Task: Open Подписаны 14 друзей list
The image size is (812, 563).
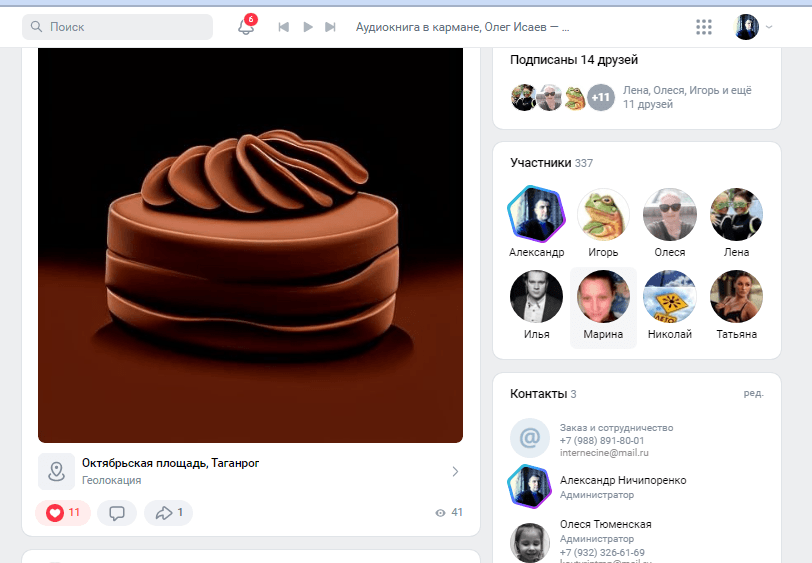Action: point(574,60)
